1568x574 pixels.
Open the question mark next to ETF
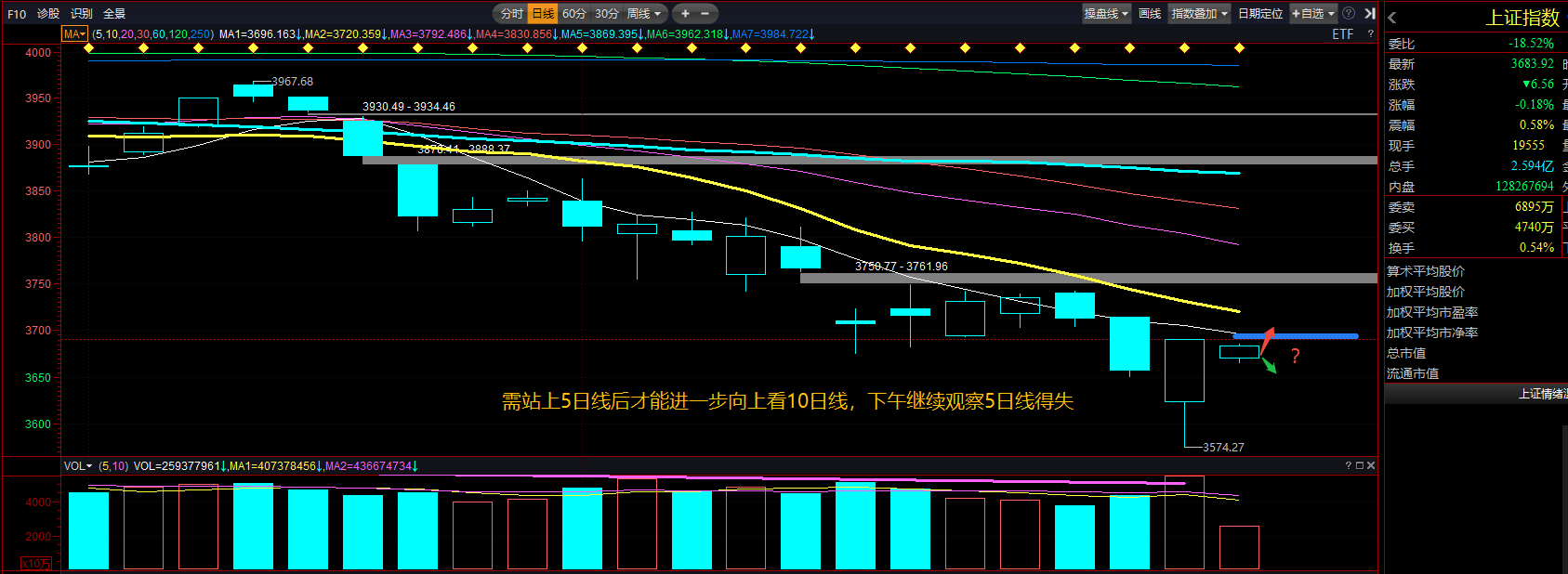click(x=1370, y=33)
